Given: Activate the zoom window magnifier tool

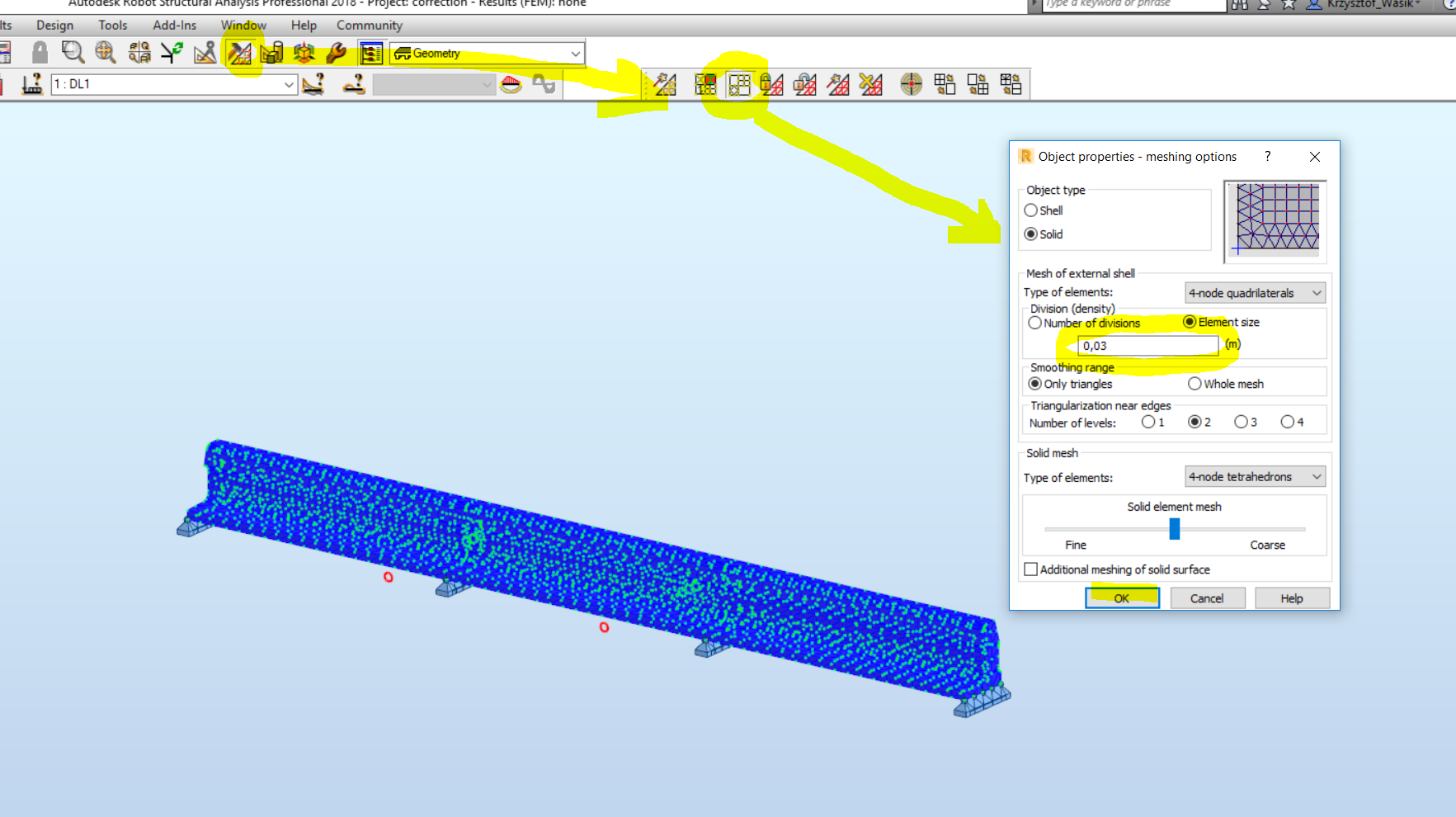Looking at the screenshot, I should [x=73, y=54].
